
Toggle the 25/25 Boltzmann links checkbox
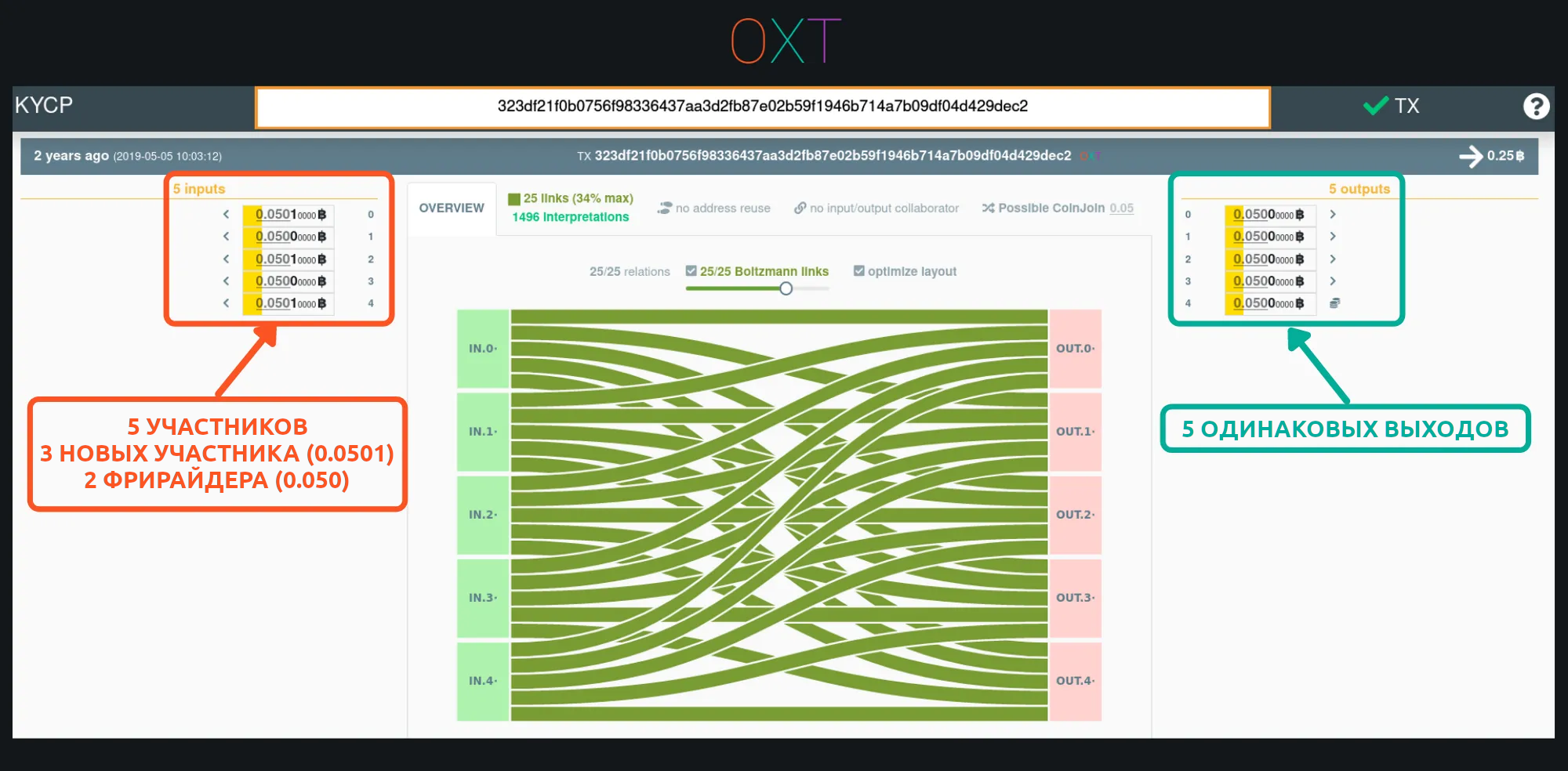(691, 271)
